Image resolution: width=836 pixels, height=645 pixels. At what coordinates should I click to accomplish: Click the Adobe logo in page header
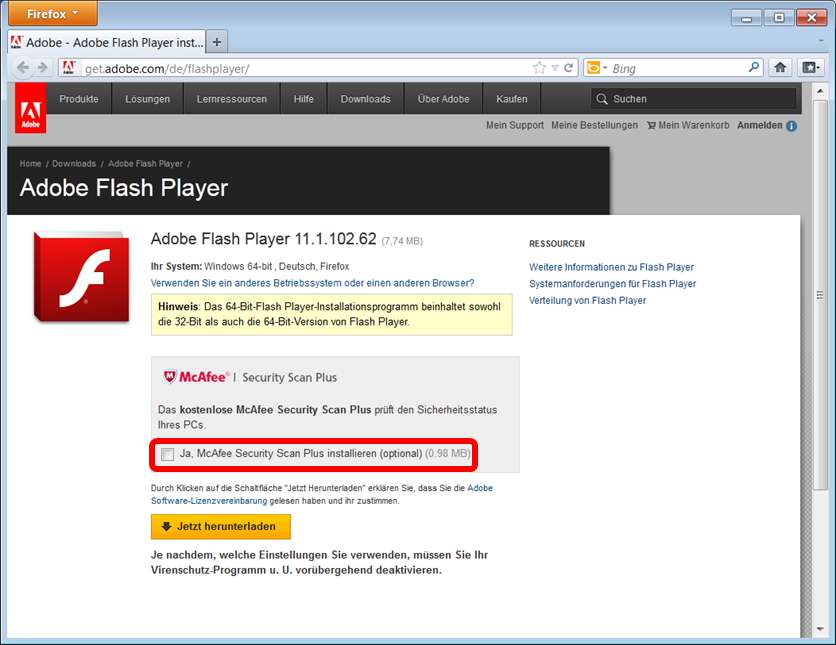point(30,108)
